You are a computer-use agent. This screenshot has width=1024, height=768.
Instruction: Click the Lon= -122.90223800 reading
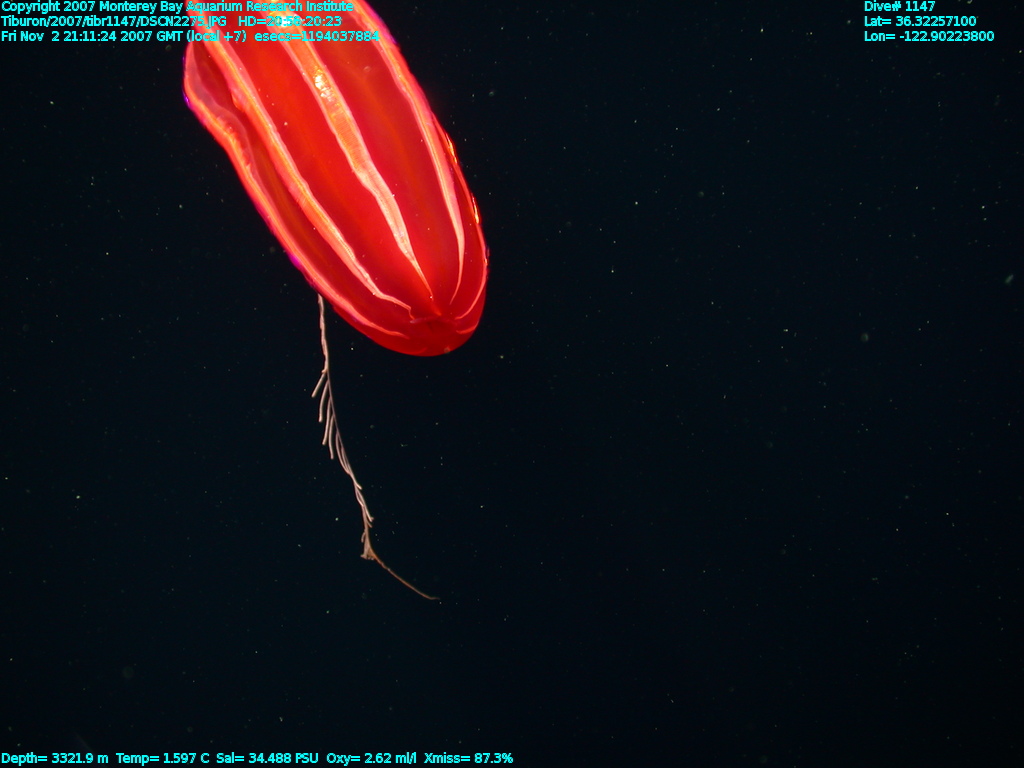(x=928, y=36)
